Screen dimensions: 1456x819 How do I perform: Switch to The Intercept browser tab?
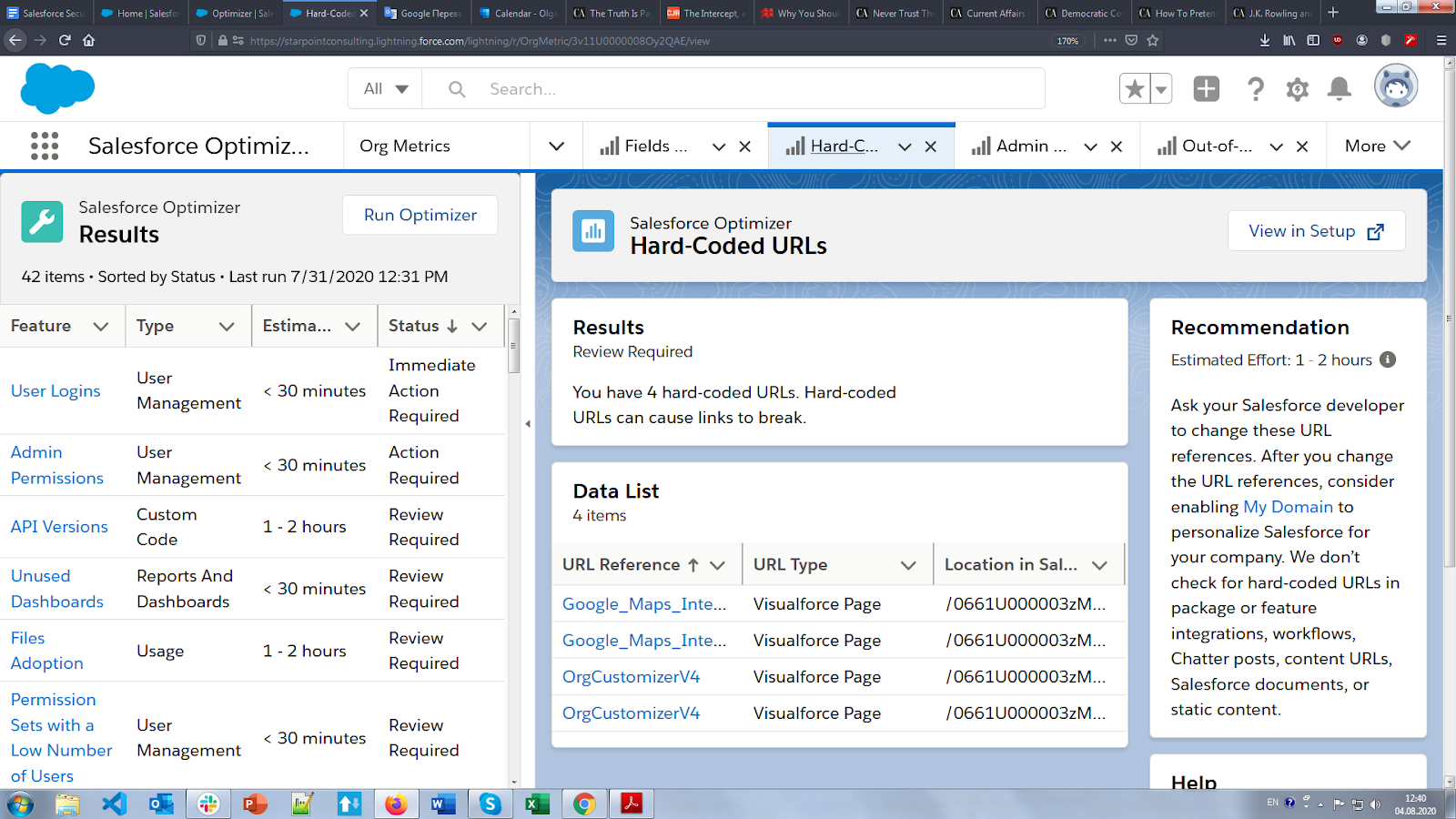tap(706, 13)
